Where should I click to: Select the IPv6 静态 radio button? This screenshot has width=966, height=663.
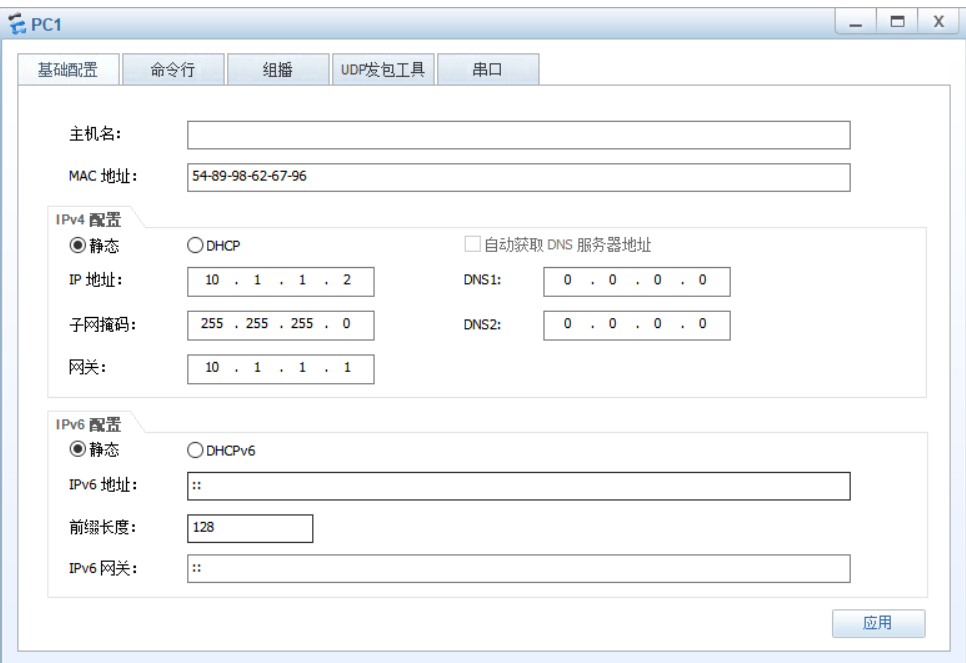[x=78, y=449]
